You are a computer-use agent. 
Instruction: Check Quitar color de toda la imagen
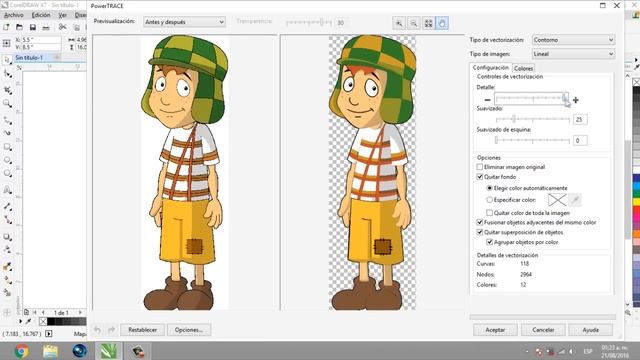(x=489, y=213)
